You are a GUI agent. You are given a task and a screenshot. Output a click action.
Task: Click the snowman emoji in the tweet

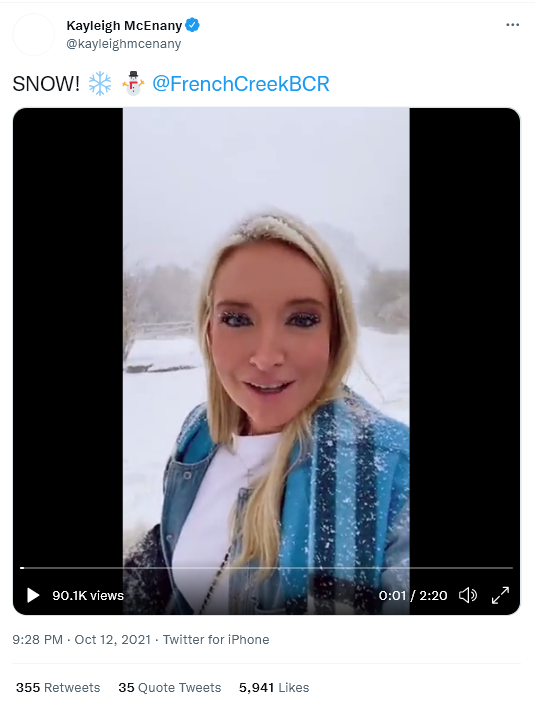point(133,83)
